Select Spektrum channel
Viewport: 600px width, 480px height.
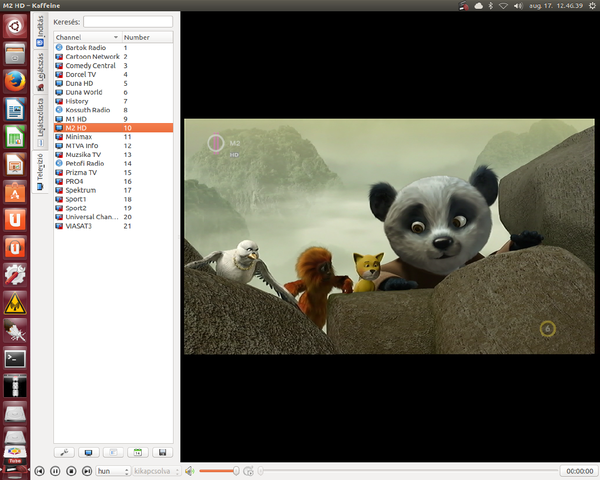113,190
